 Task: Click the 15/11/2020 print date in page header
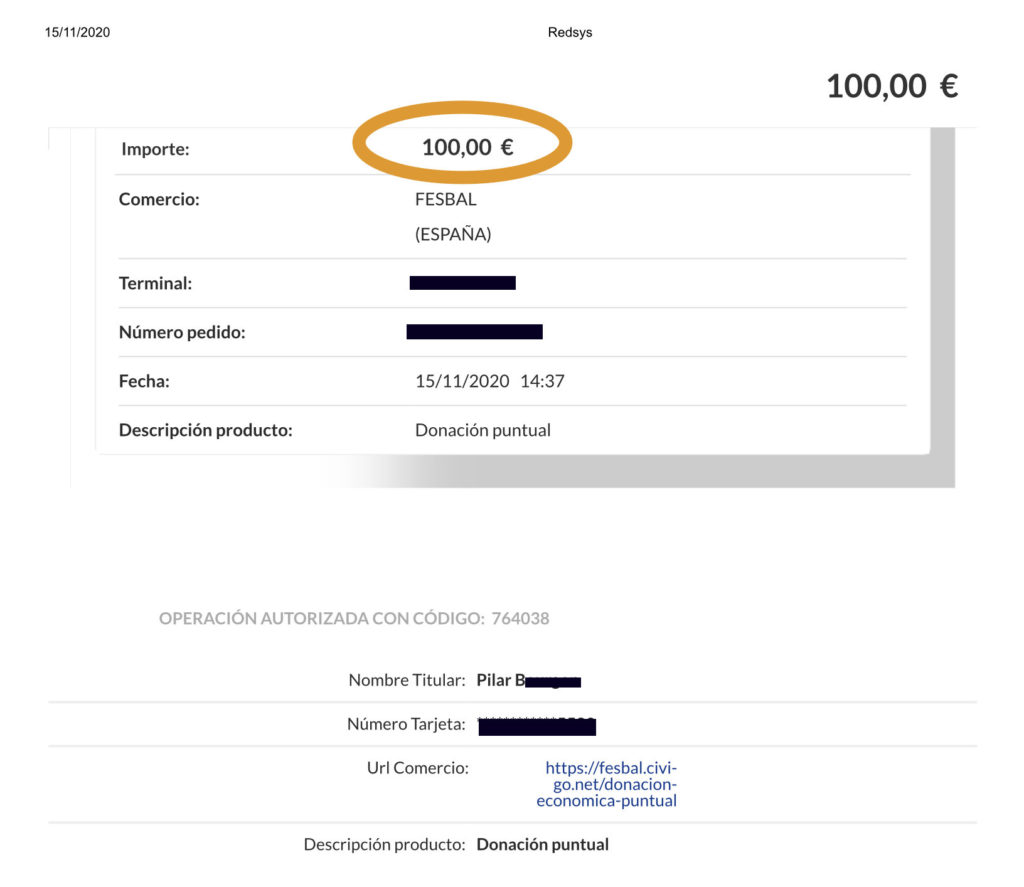tap(78, 33)
